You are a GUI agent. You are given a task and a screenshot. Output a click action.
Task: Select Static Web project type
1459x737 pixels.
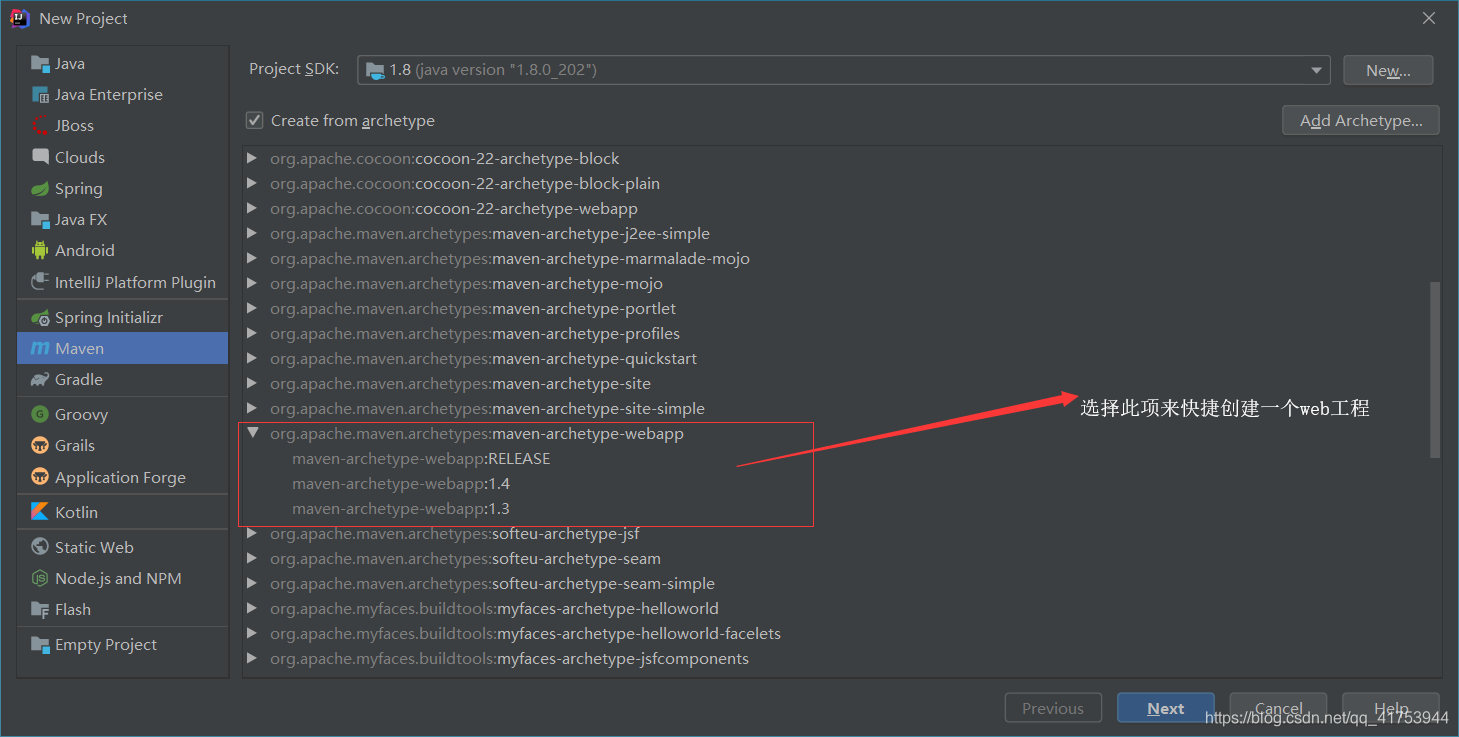123,547
